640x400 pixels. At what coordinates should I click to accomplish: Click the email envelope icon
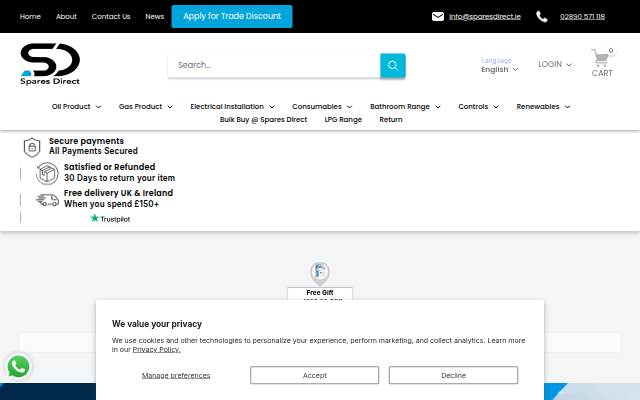[x=438, y=17]
